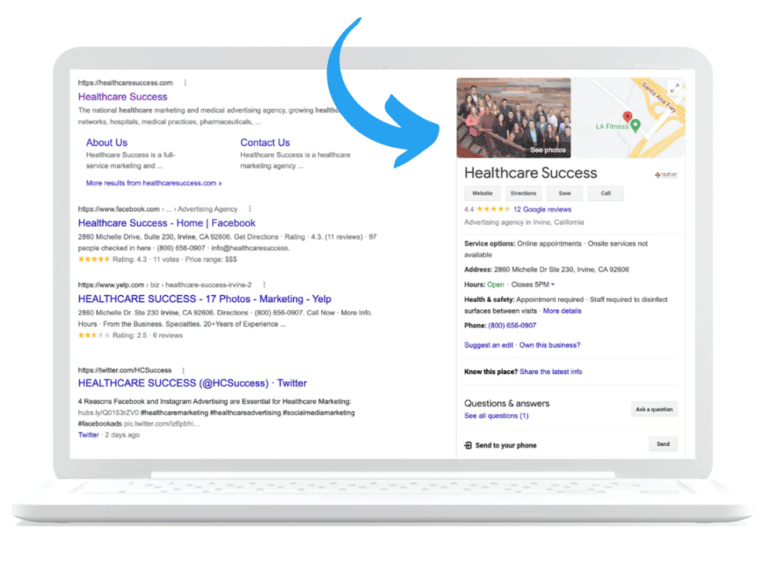Image resolution: width=765 pixels, height=565 pixels.
Task: Open the options menu beside yelp.com URL
Action: tap(264, 284)
